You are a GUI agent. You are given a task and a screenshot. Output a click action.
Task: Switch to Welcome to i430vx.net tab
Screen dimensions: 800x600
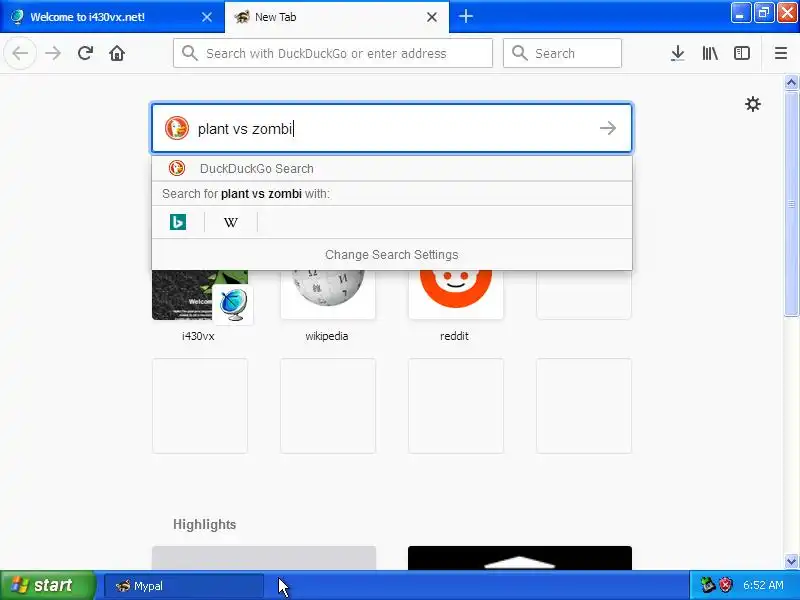point(112,17)
